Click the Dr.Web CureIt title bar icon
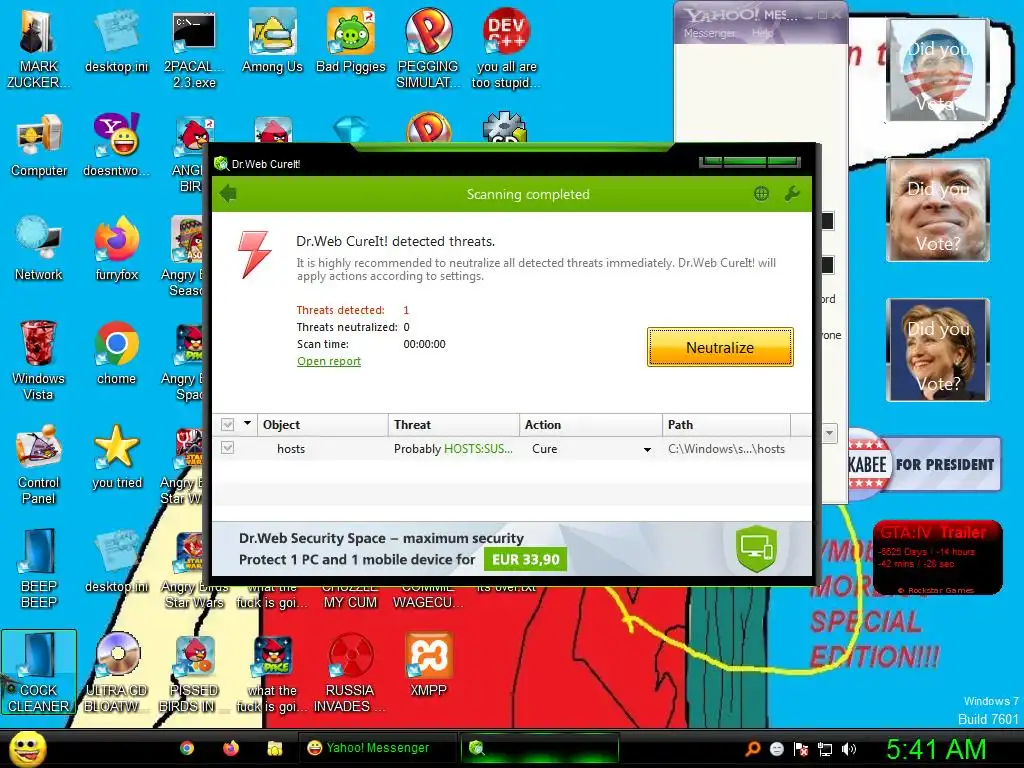The height and width of the screenshot is (768, 1024). point(221,163)
